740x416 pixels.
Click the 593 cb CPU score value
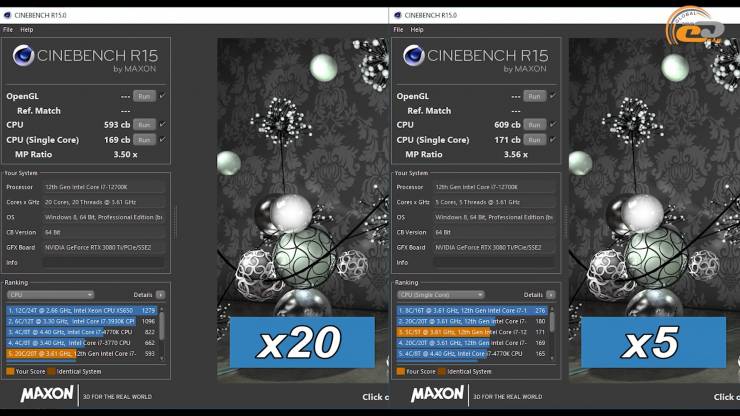[117, 125]
